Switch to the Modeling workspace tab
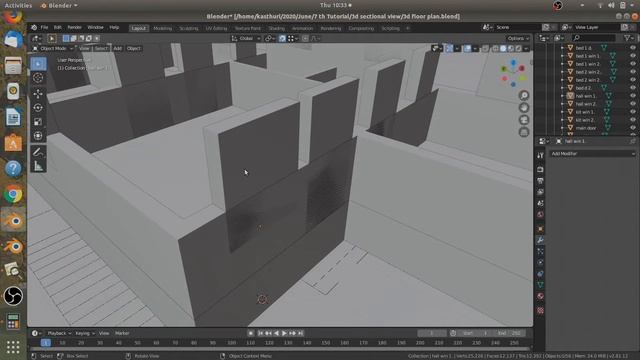 coord(162,28)
